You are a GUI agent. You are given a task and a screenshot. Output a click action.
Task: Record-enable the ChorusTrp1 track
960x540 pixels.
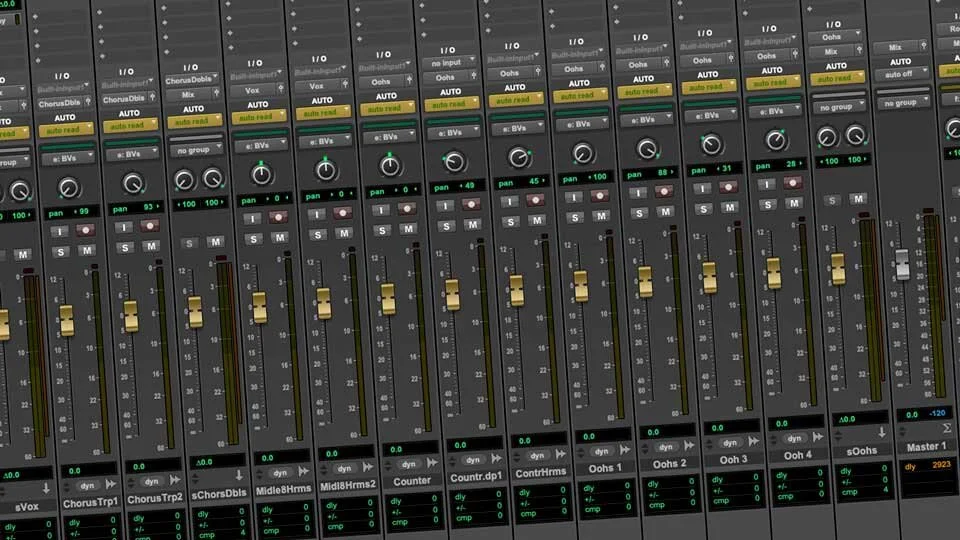click(x=85, y=230)
